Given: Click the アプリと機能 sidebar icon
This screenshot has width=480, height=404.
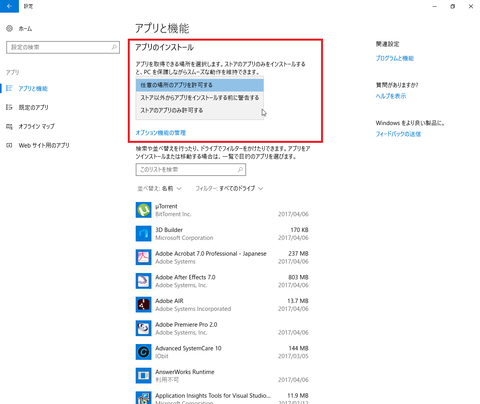Looking at the screenshot, I should (9, 88).
